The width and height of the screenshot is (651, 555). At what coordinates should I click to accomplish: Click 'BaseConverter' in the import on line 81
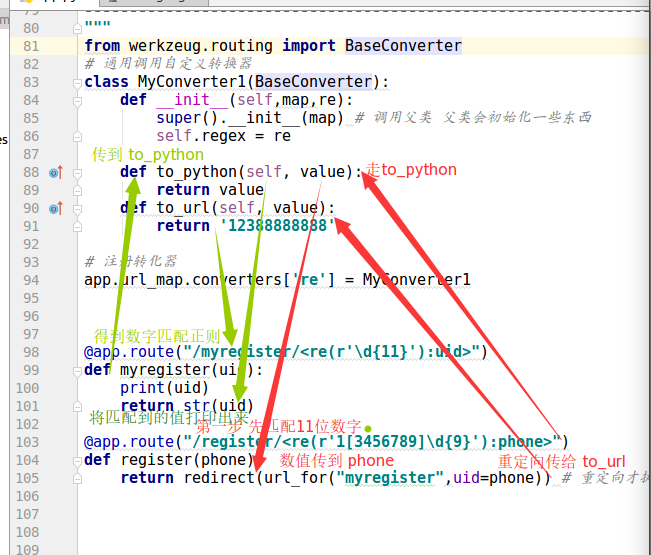(x=403, y=46)
